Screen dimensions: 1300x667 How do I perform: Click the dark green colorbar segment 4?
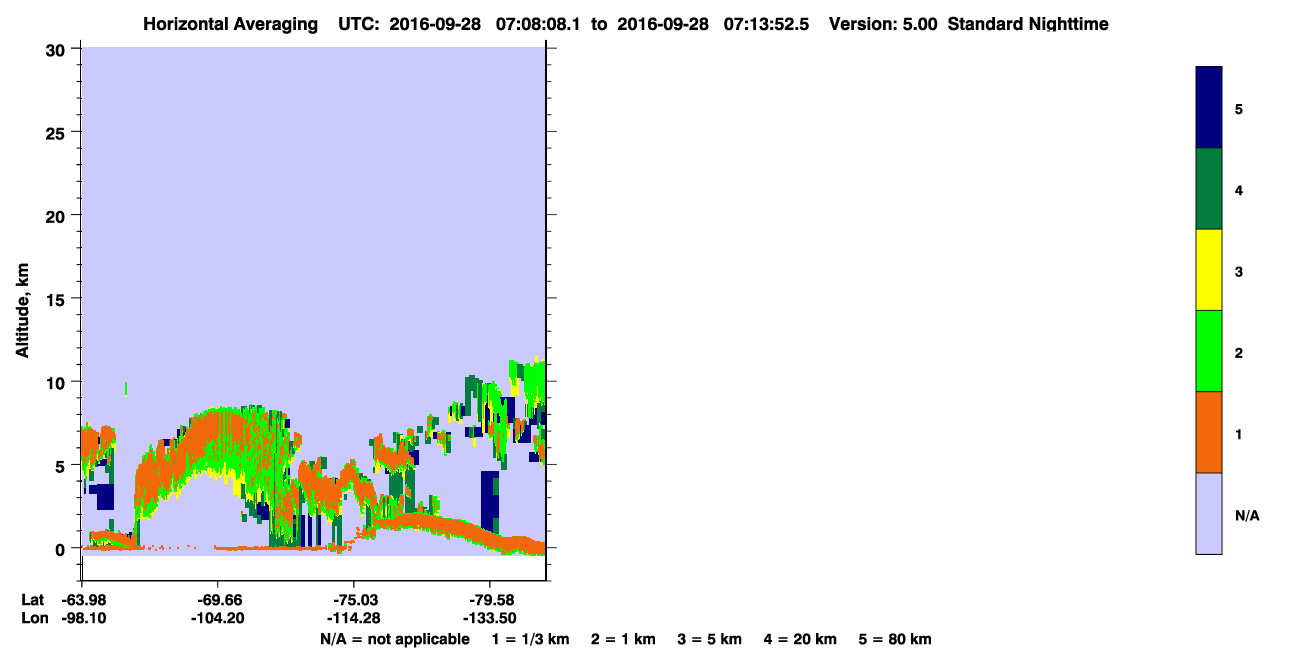(1208, 189)
